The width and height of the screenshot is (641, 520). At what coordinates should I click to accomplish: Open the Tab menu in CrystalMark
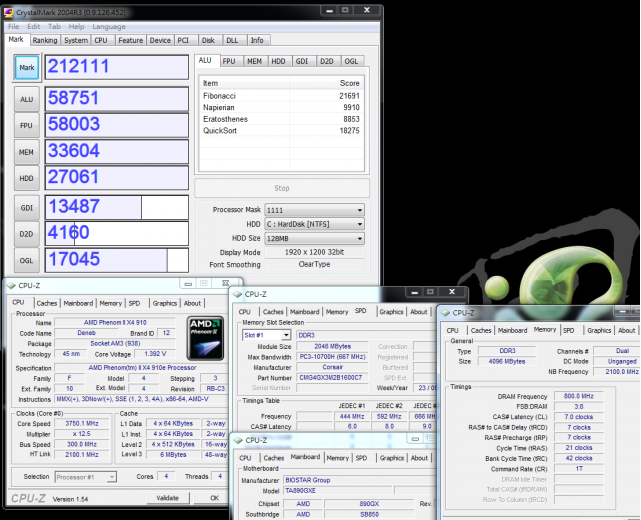(x=54, y=27)
